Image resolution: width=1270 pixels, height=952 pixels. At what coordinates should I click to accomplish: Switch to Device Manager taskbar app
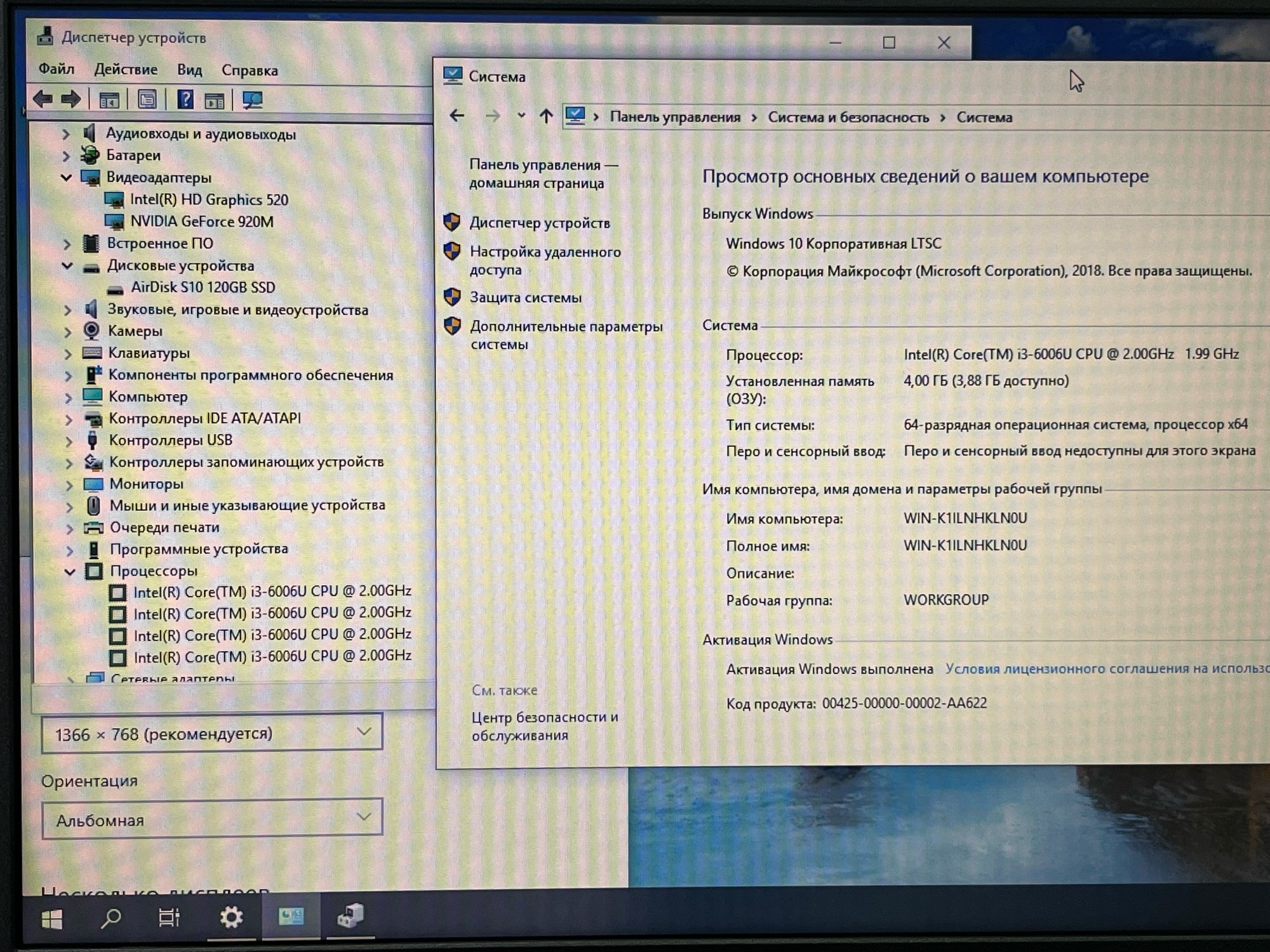pos(351,915)
